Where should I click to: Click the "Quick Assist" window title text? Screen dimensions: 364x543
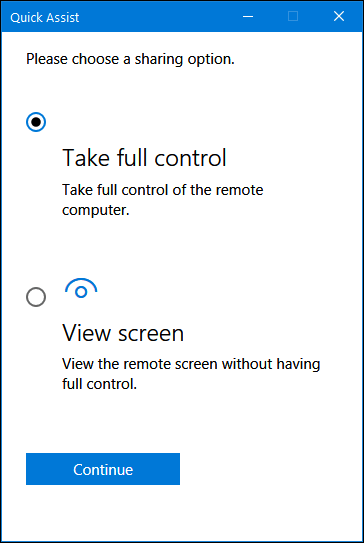[x=45, y=17]
